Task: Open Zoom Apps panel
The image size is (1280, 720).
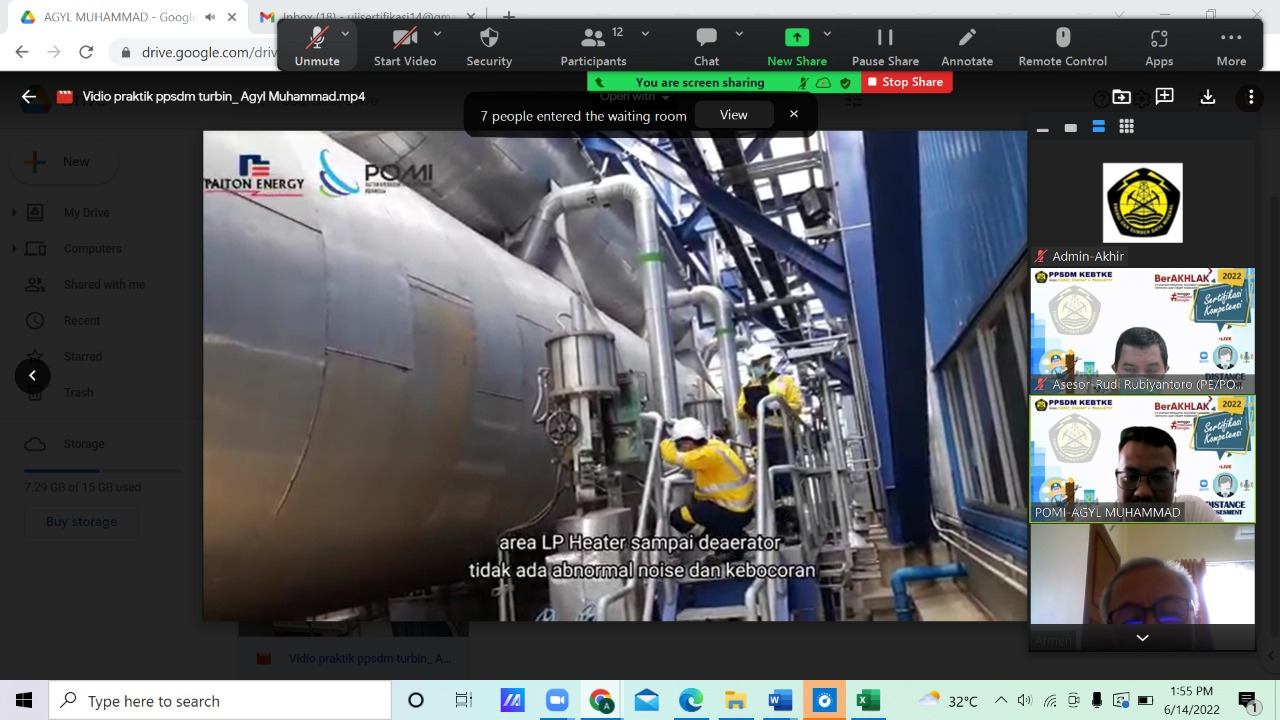Action: coord(1159,46)
